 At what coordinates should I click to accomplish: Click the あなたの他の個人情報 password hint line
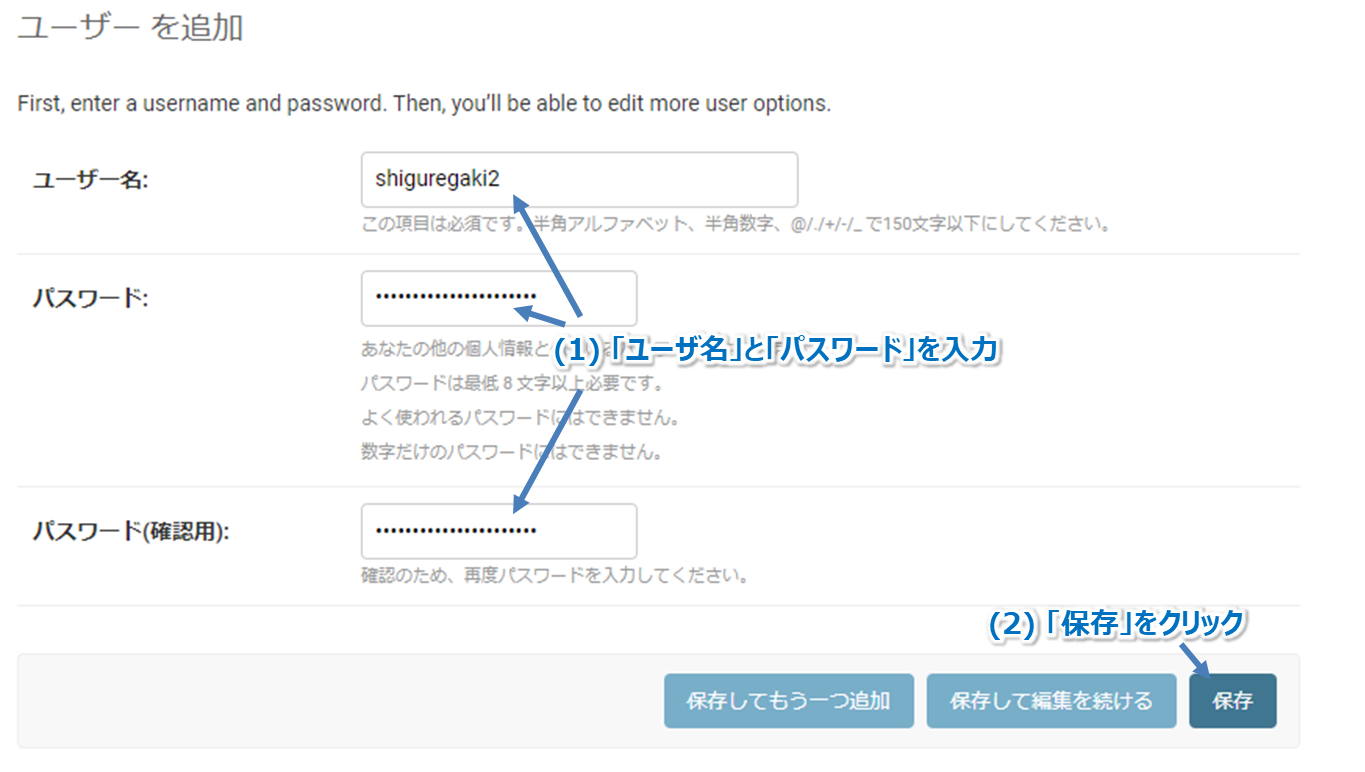click(x=455, y=350)
